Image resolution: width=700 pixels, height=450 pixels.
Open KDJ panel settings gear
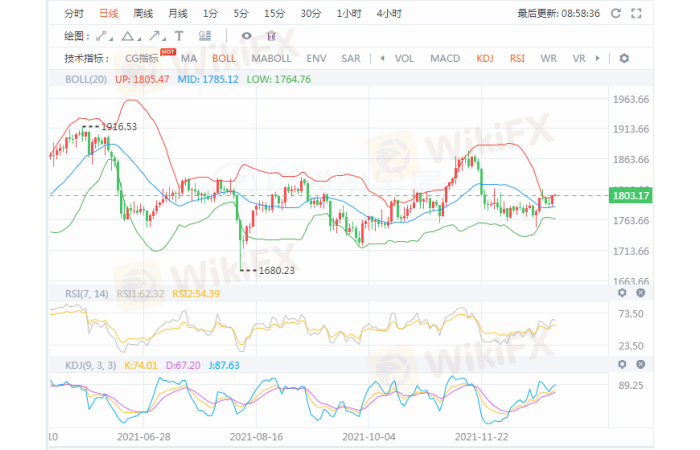(x=621, y=364)
